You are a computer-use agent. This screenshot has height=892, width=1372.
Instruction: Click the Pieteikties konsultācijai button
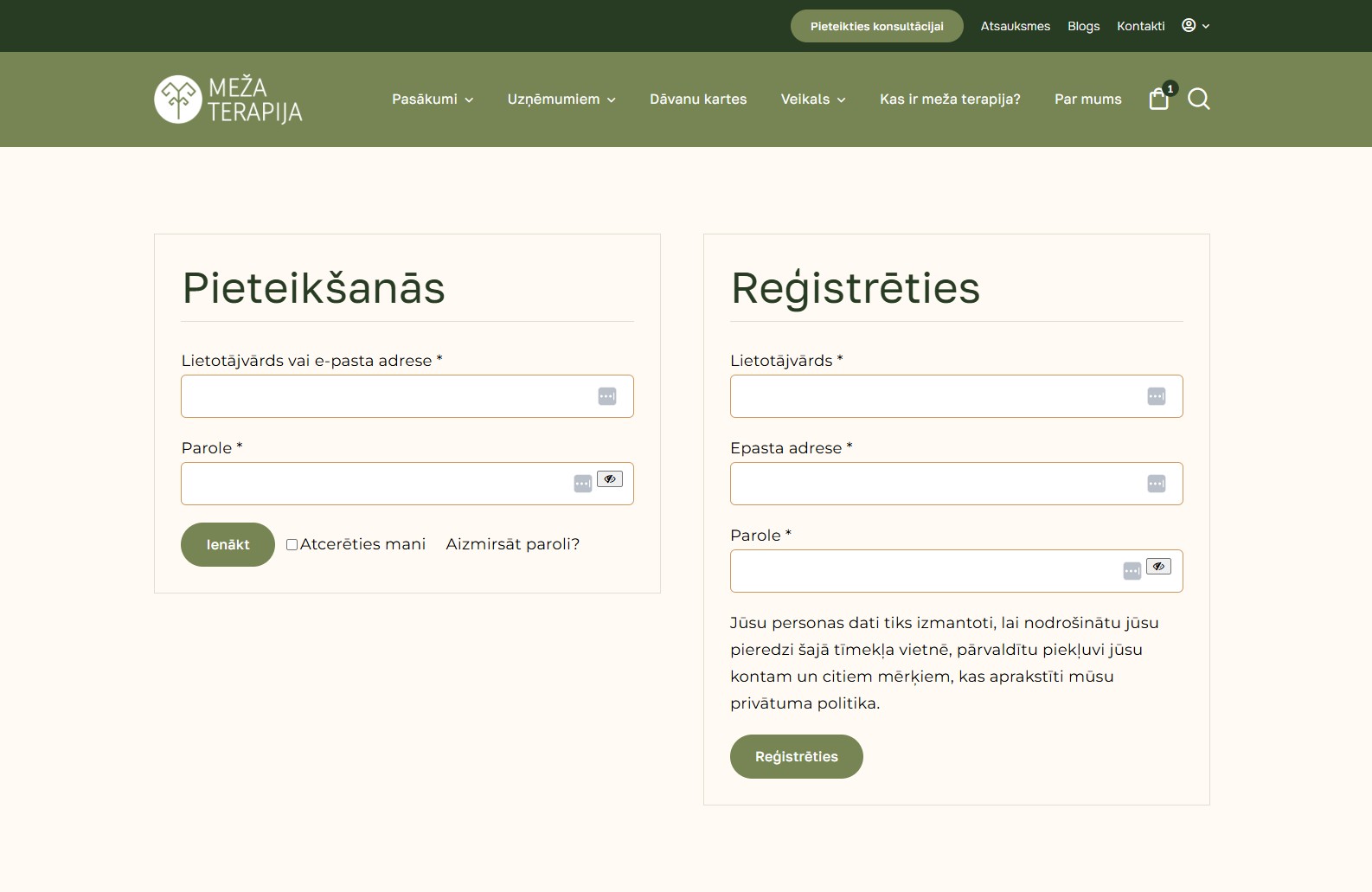[876, 26]
